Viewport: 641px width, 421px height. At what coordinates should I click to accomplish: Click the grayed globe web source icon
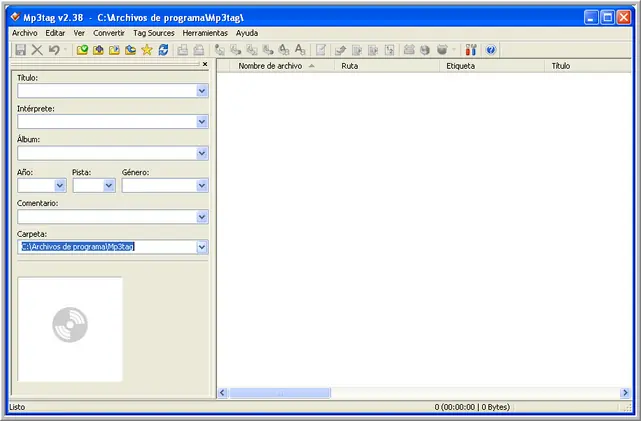tap(425, 50)
